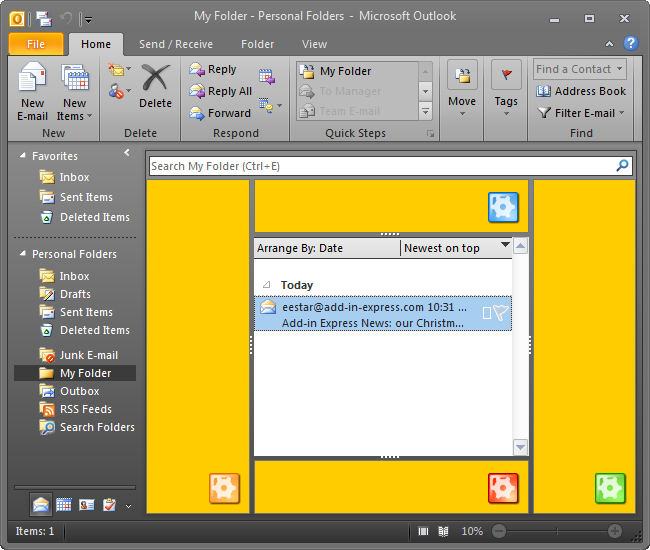
Task: Switch to the Home tab
Action: tap(96, 44)
